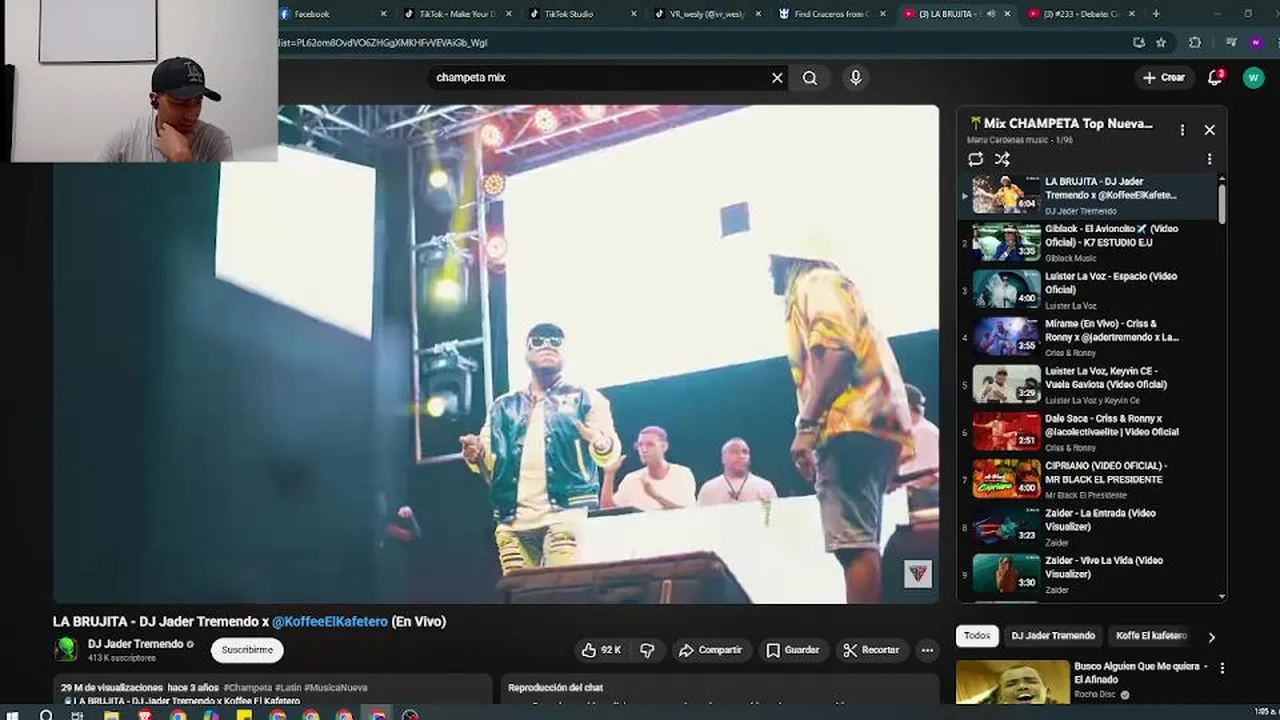The height and width of the screenshot is (720, 1280).
Task: Play CIPRIANO (VIDEO OFICIAL) - MR BLACK
Action: pyautogui.click(x=1088, y=479)
